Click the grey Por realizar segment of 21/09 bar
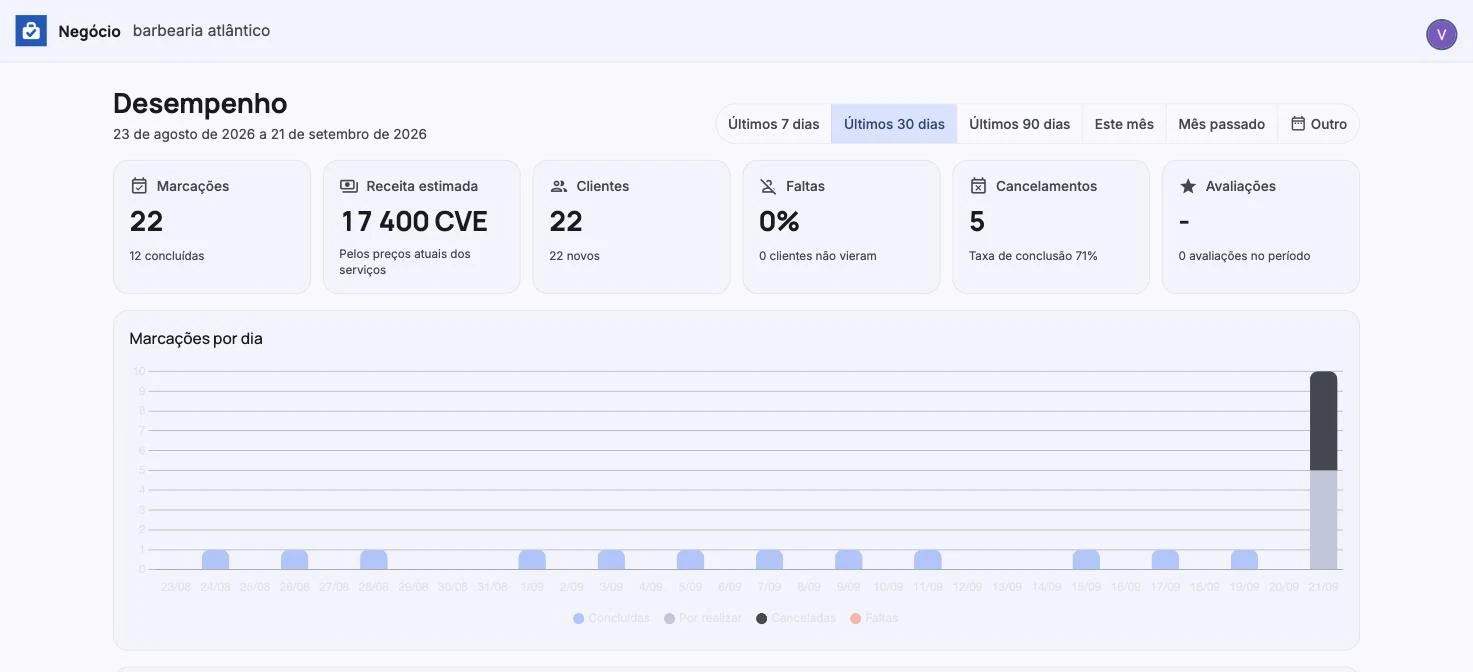The width and height of the screenshot is (1473, 672). coord(1323,520)
